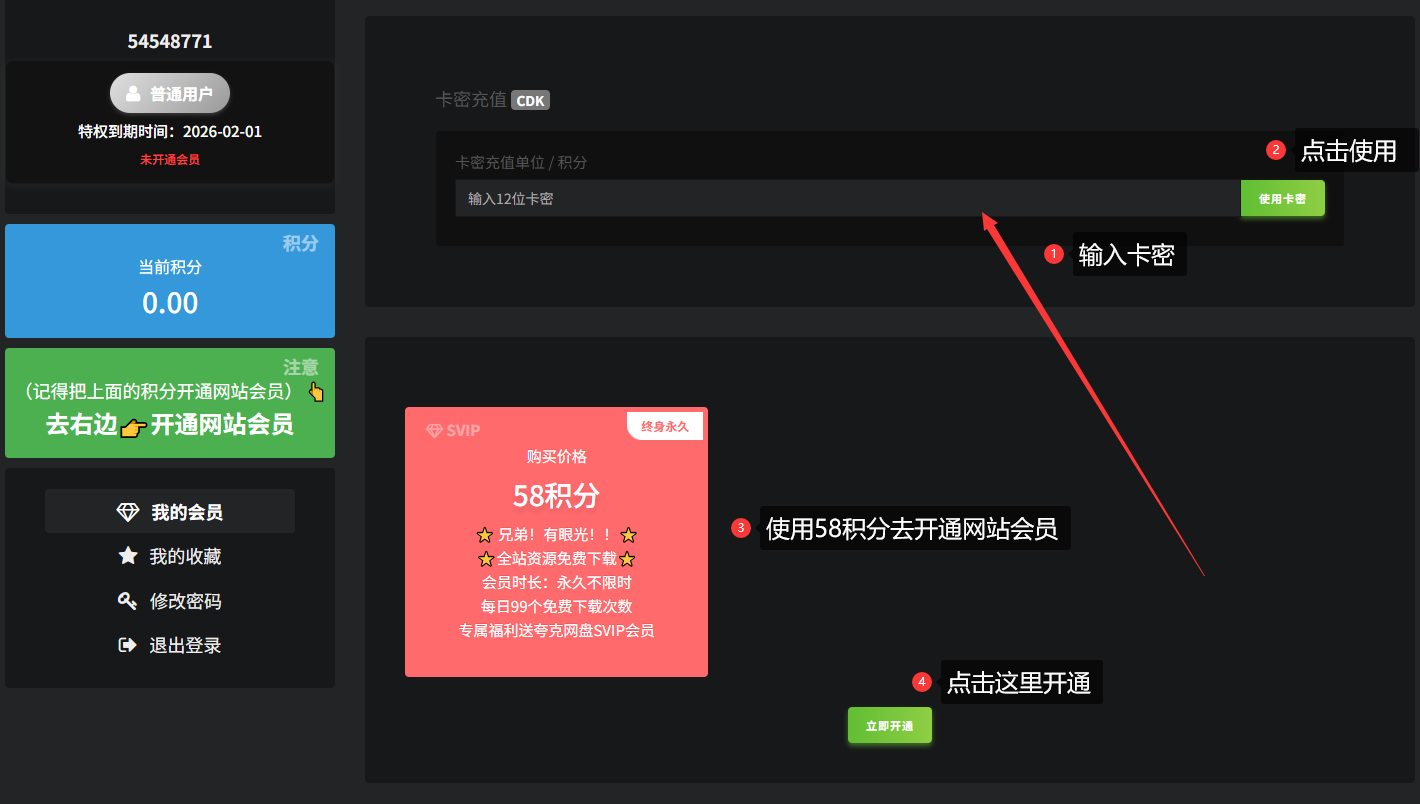Focus the 输入12位卡密 input field
Image resolution: width=1420 pixels, height=804 pixels.
tap(847, 199)
